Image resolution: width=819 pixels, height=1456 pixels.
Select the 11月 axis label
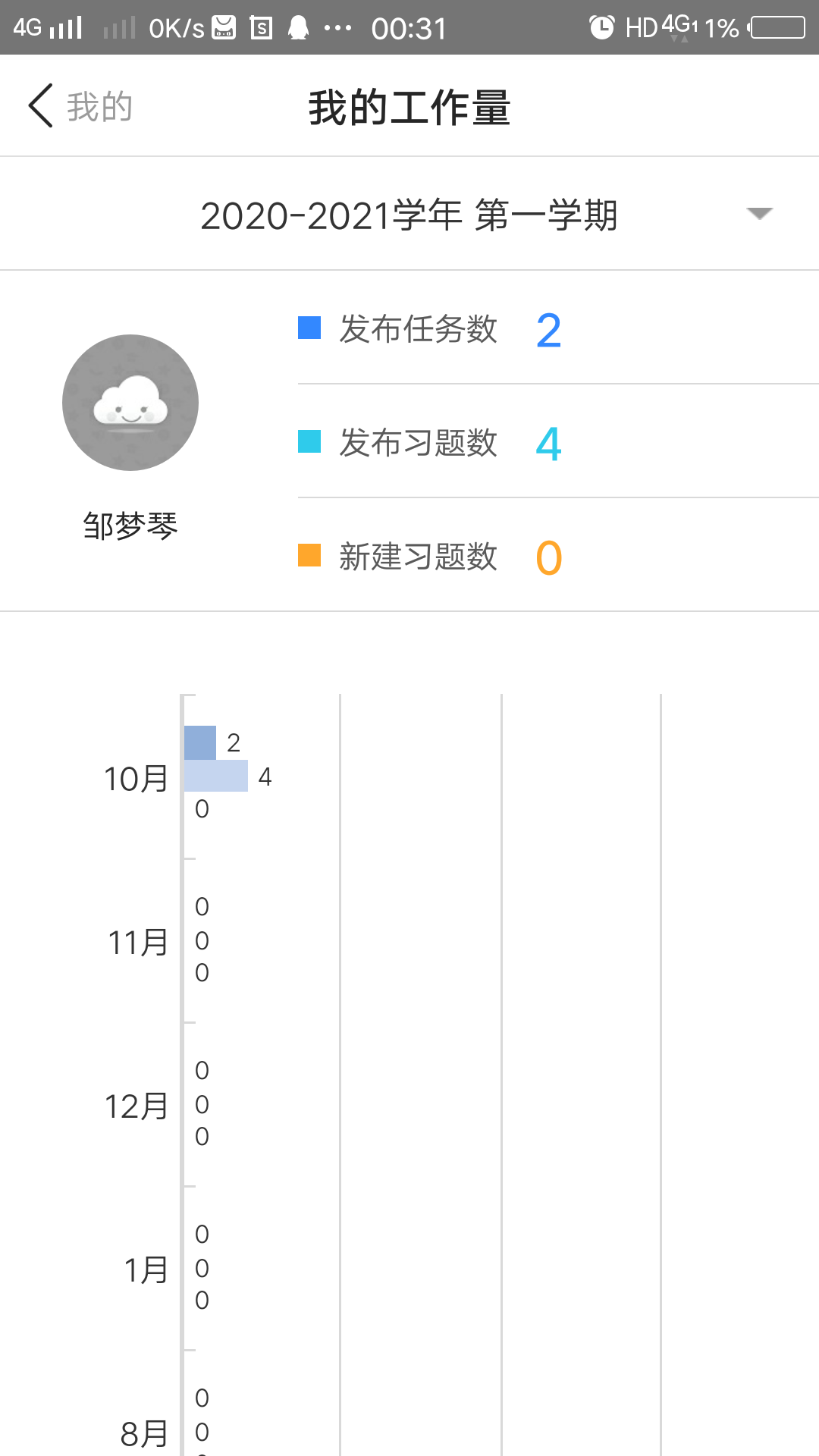point(137,943)
